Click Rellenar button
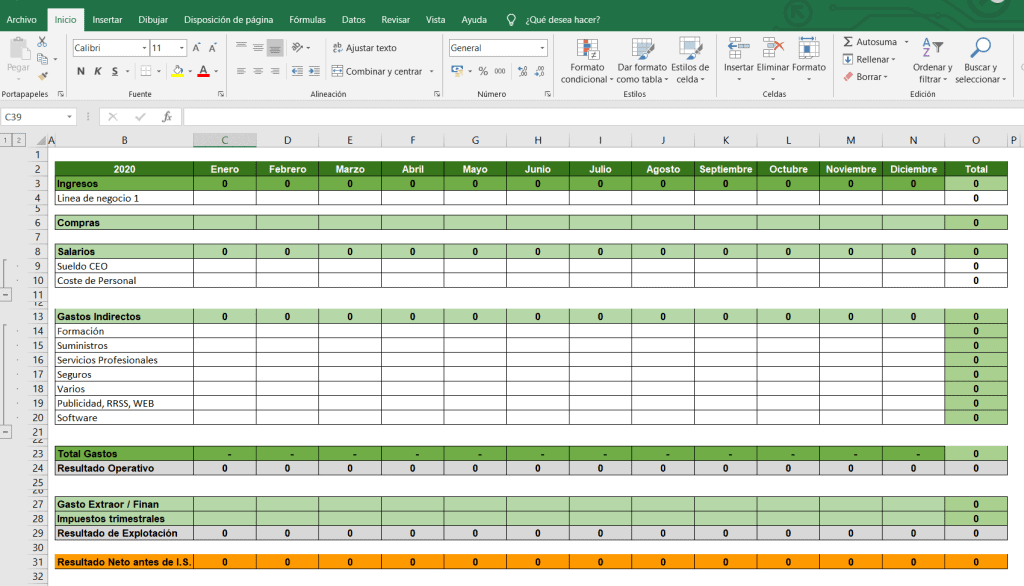Viewport: 1024px width, 586px height. pos(869,59)
